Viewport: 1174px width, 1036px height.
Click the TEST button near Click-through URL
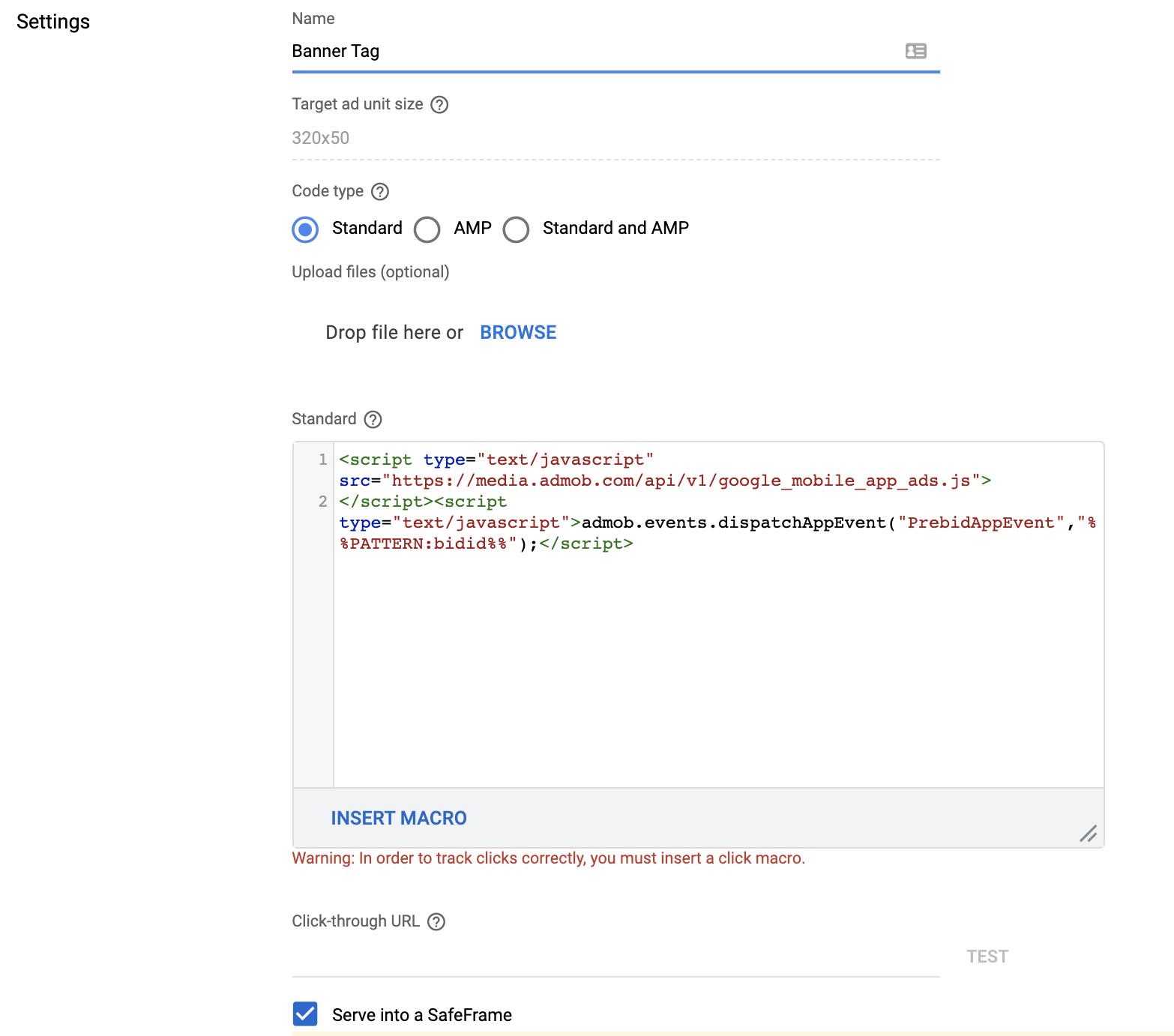987,956
